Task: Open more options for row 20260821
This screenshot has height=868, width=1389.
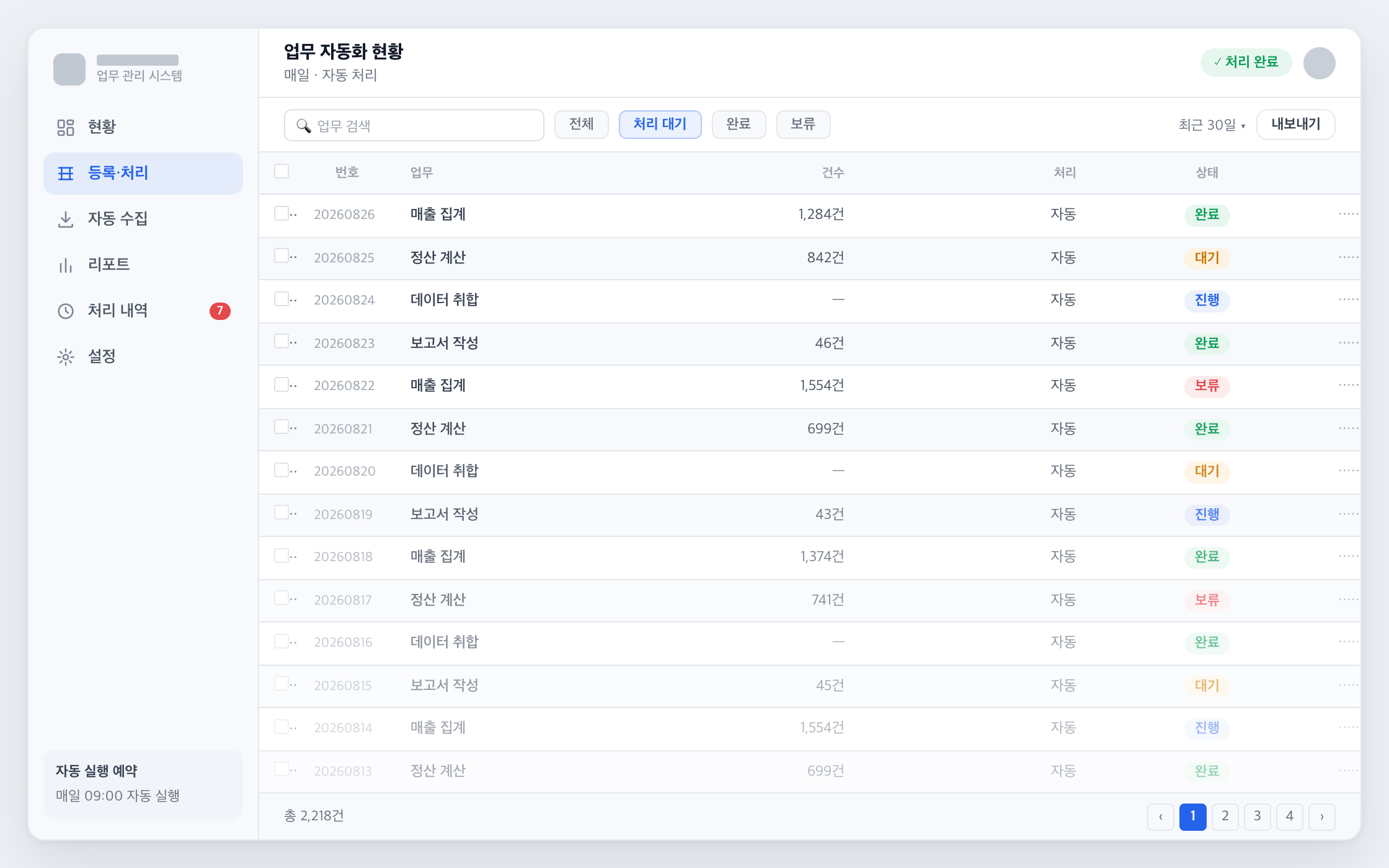Action: point(1349,428)
